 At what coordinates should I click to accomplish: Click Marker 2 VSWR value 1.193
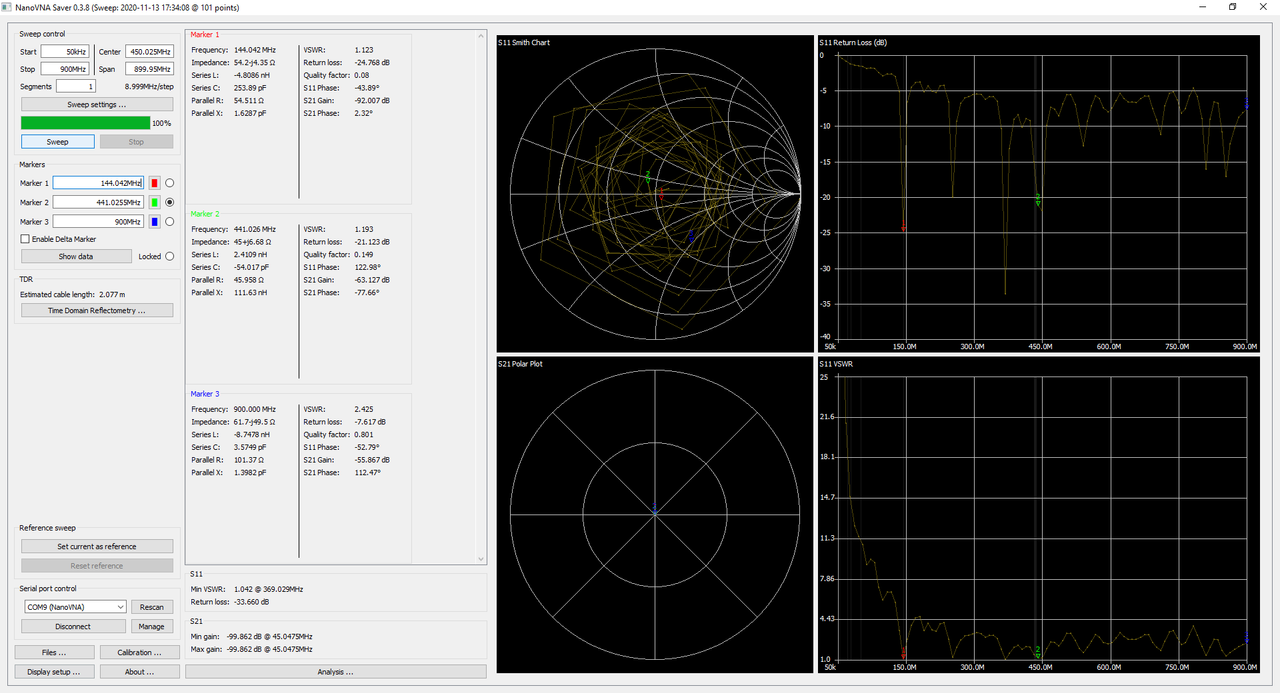(x=363, y=229)
